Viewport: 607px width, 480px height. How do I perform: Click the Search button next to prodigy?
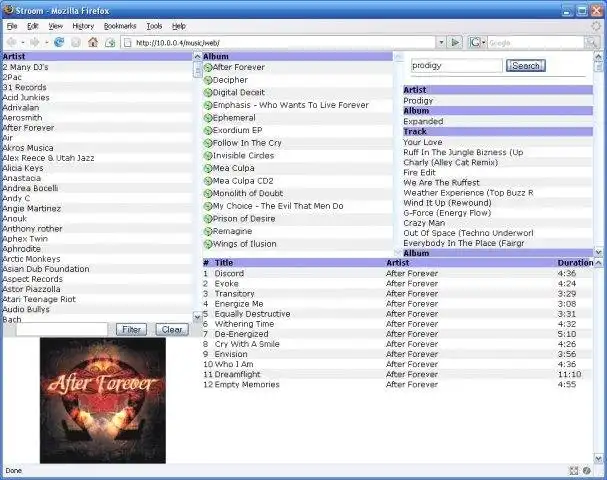point(526,66)
